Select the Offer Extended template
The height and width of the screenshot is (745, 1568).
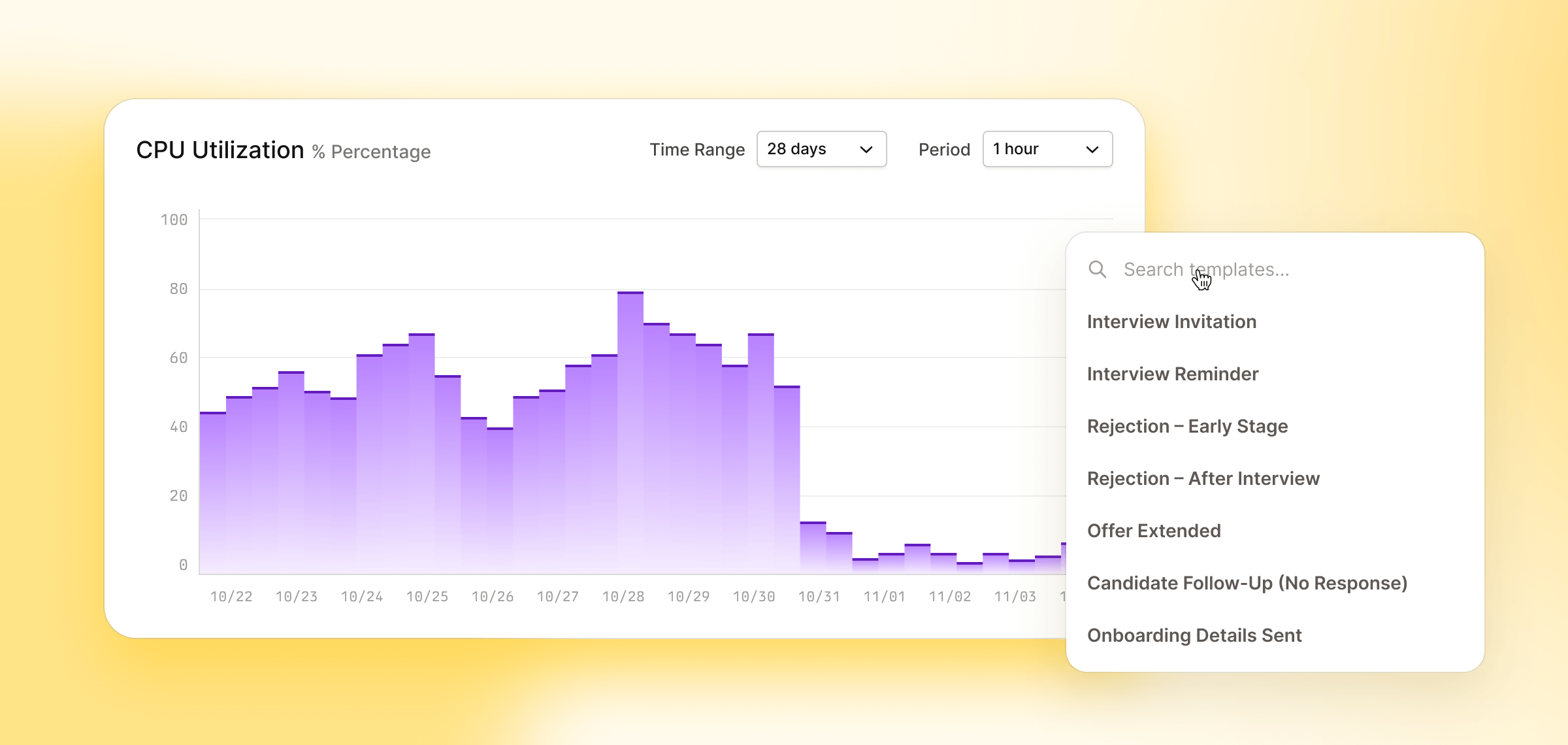click(x=1154, y=531)
